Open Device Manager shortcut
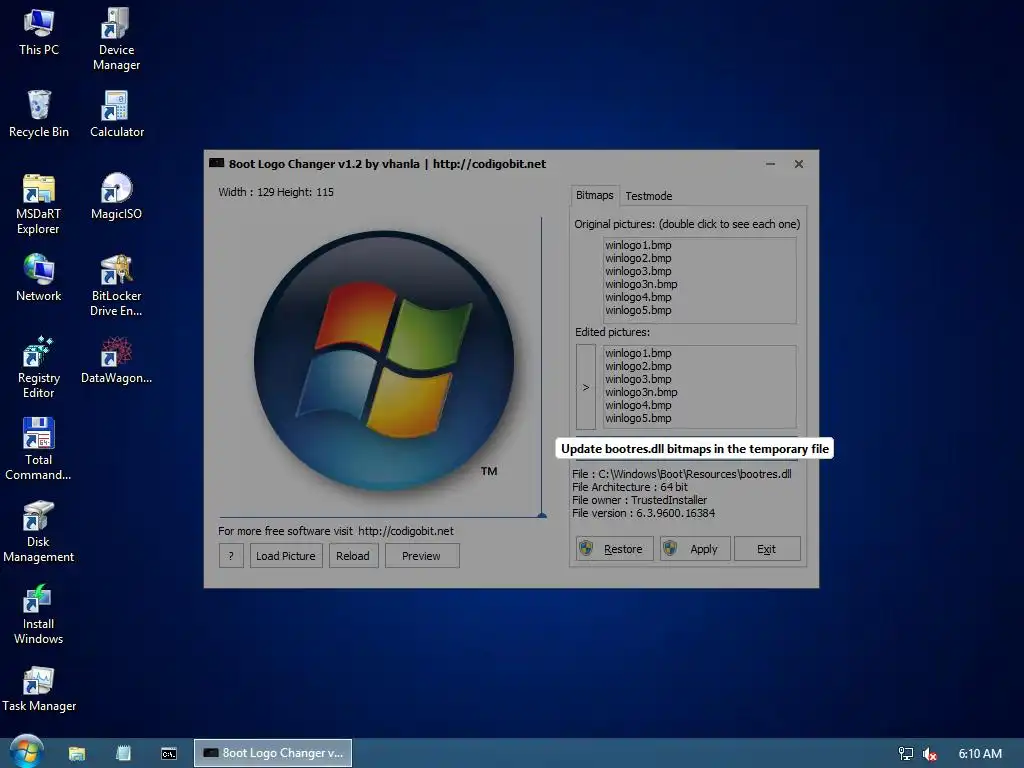The image size is (1024, 768). click(x=116, y=39)
